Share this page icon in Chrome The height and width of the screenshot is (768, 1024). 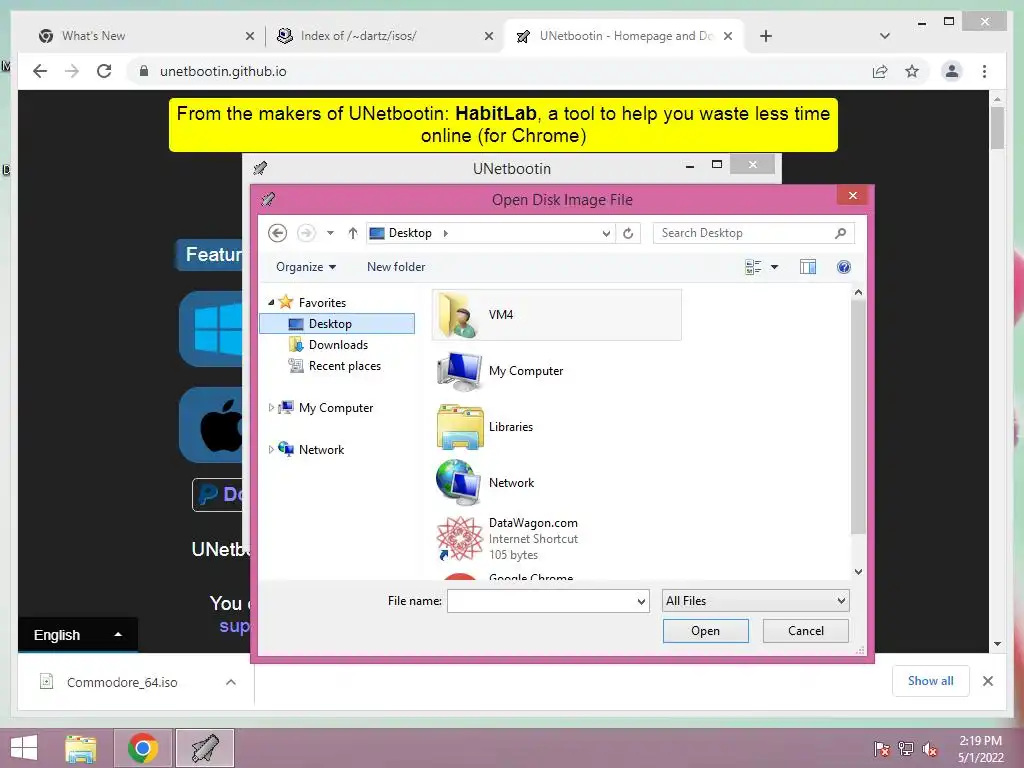click(x=880, y=71)
